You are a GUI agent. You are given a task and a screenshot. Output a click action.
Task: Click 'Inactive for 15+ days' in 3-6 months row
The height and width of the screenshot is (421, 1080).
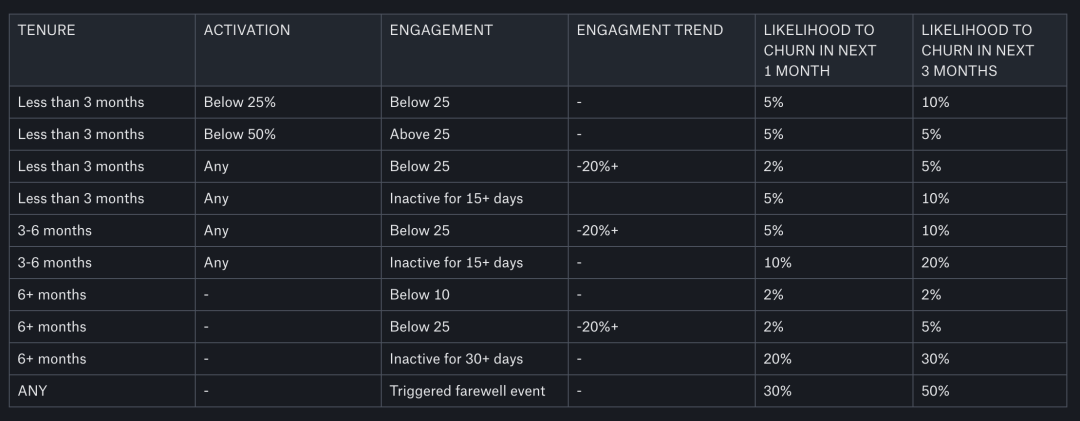456,262
